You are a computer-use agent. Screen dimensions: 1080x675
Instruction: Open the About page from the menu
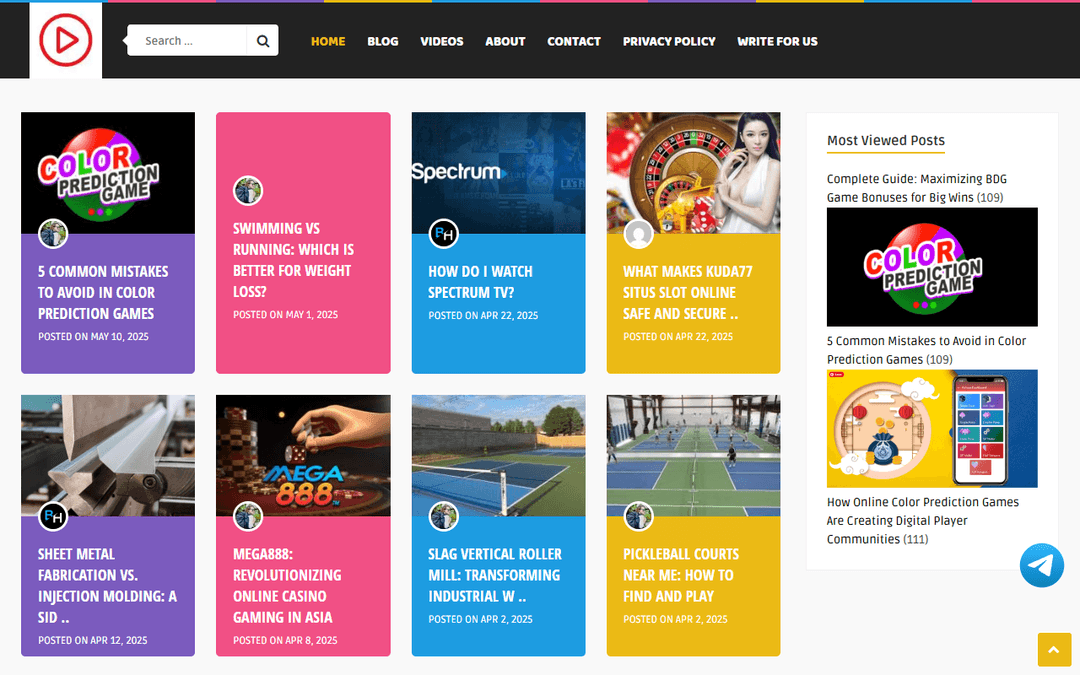(505, 41)
